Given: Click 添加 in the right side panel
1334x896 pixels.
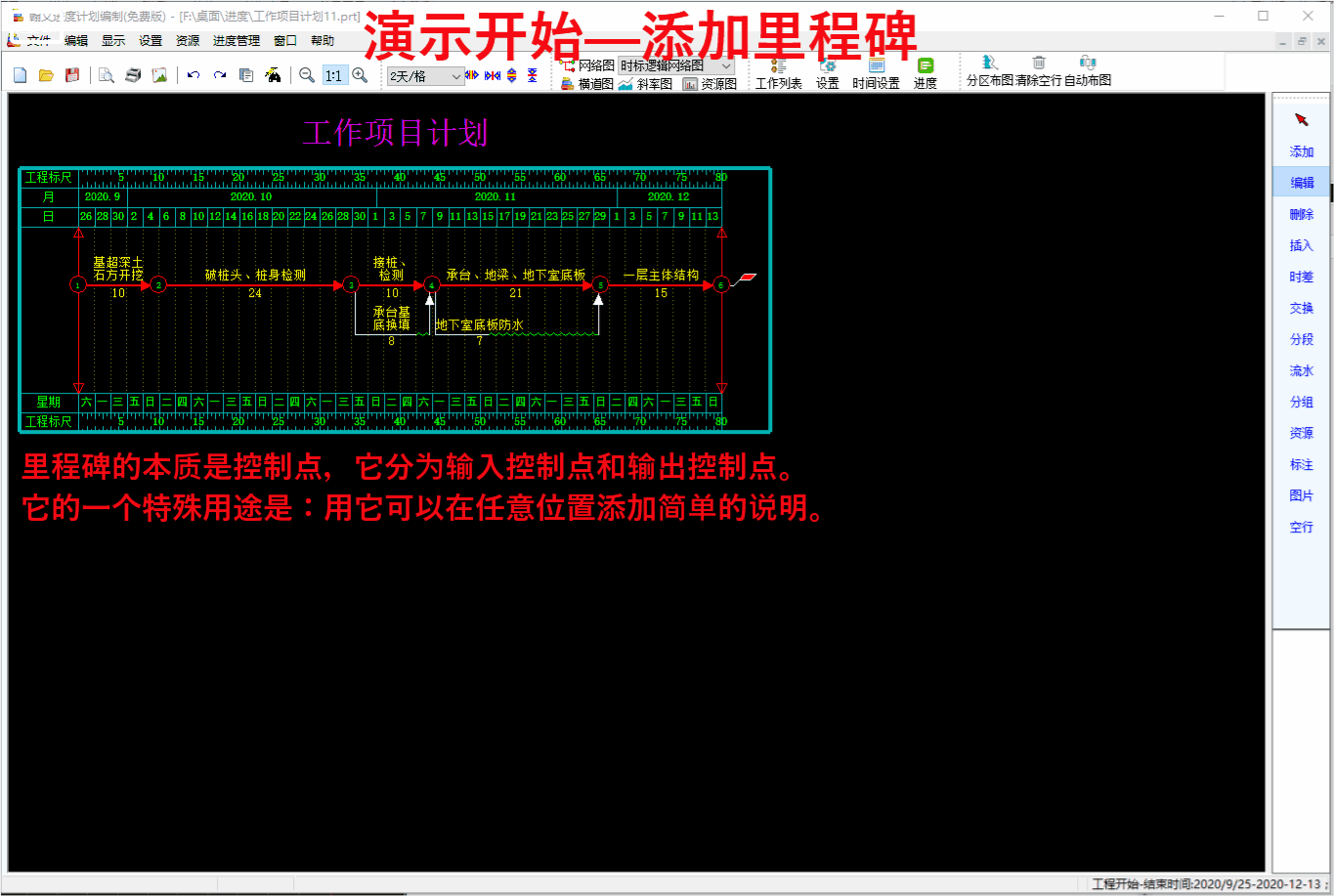Looking at the screenshot, I should pos(1301,152).
